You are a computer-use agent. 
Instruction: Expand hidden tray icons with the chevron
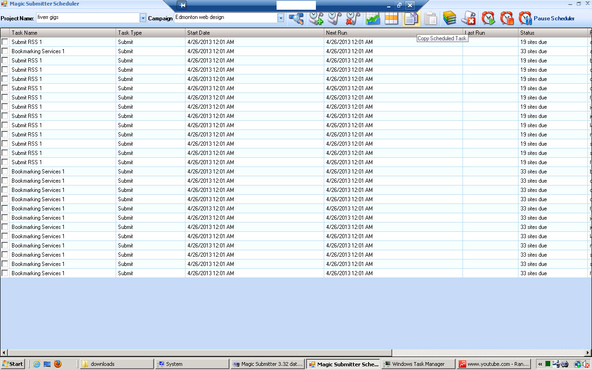point(540,364)
